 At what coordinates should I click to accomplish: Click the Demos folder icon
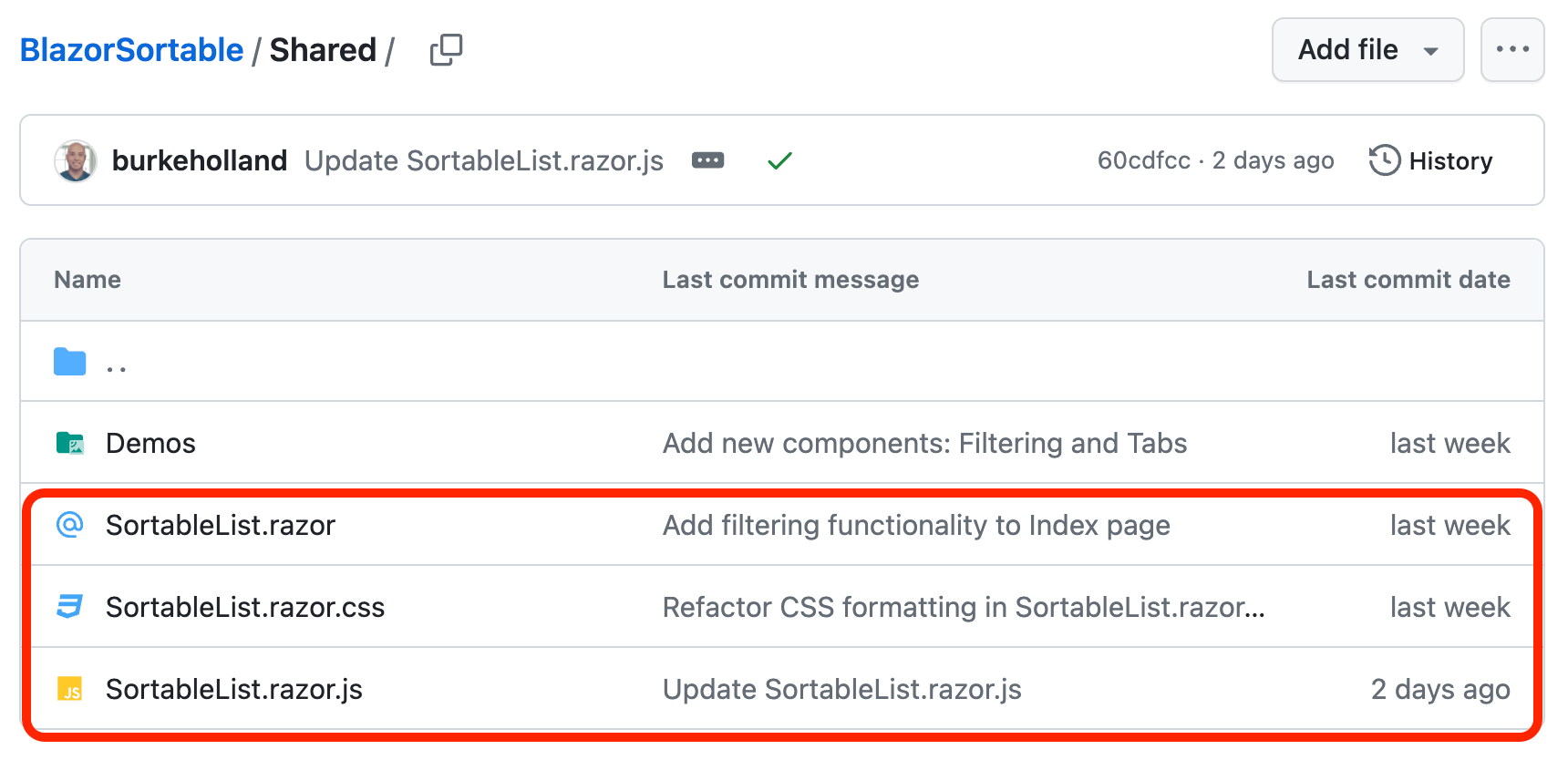70,444
